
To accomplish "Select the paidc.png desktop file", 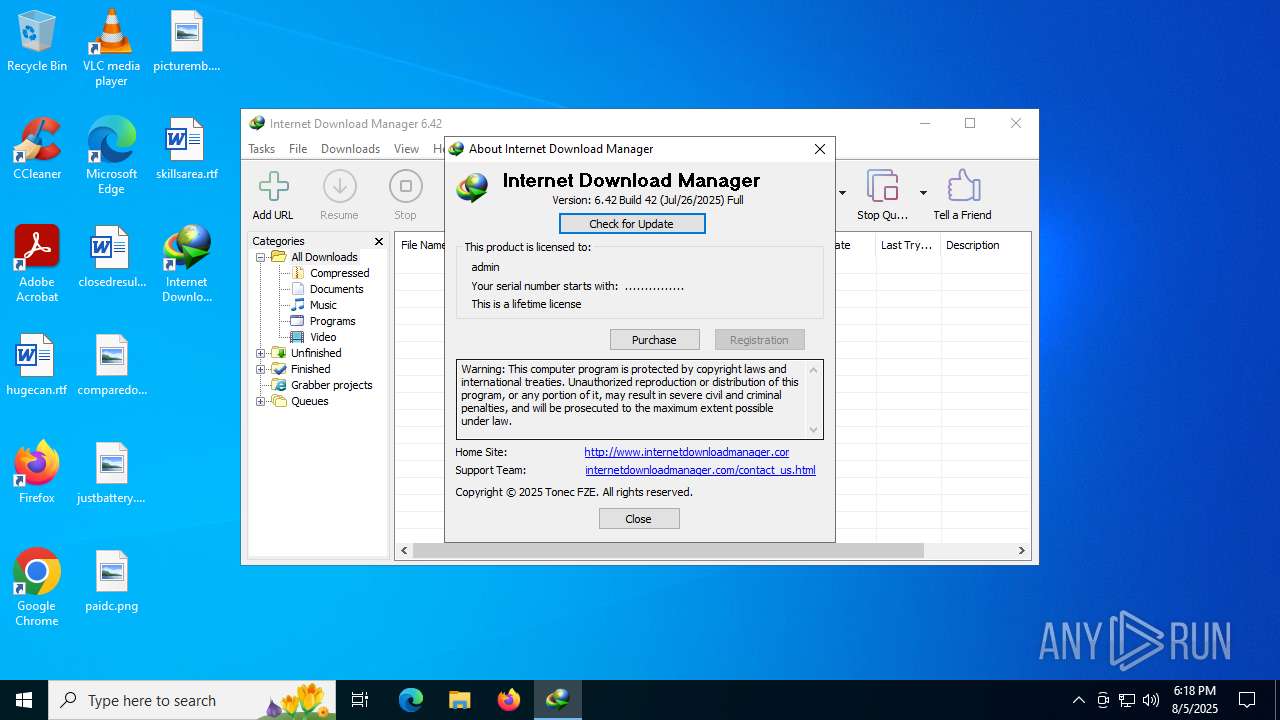I will tap(111, 581).
